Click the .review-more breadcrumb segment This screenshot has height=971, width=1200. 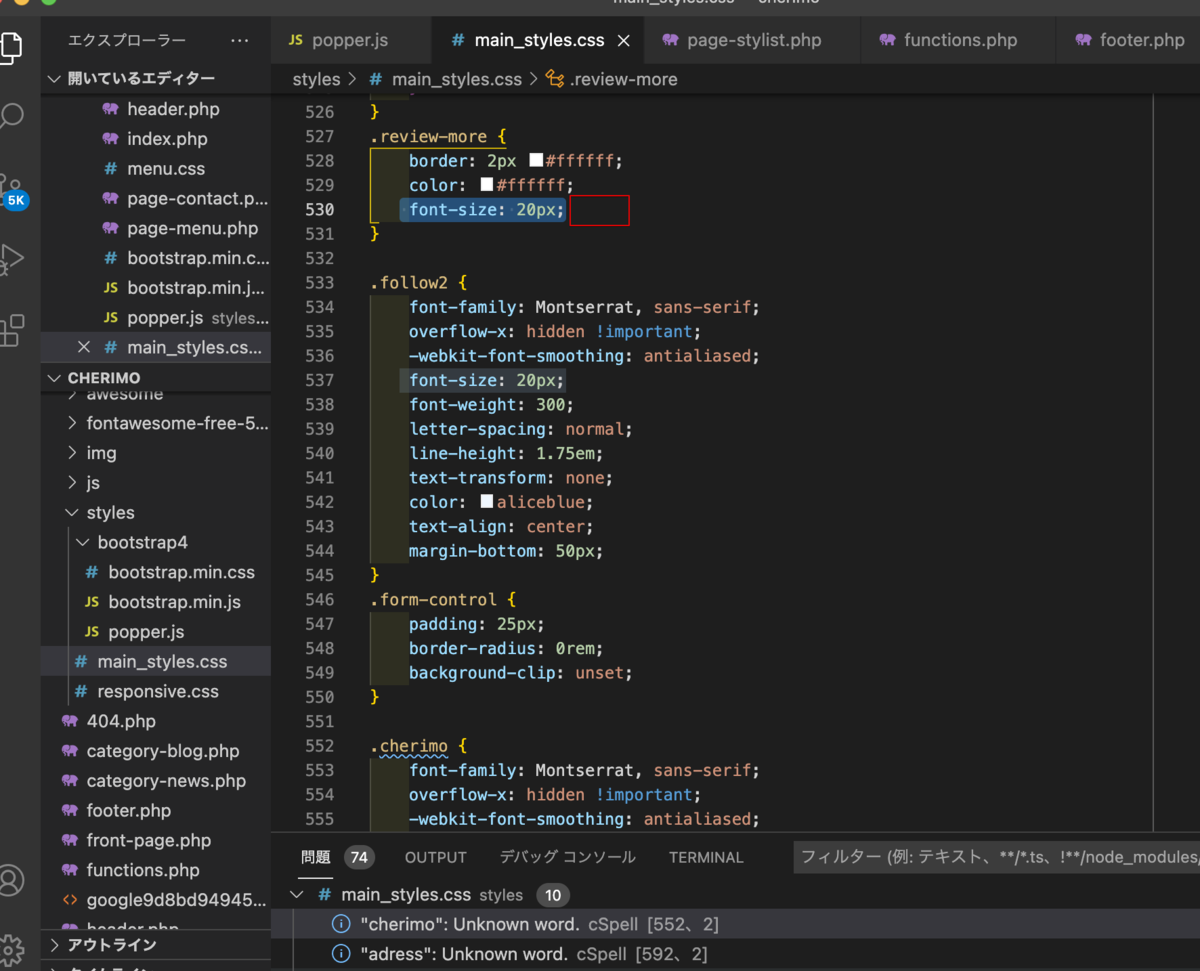coord(623,79)
